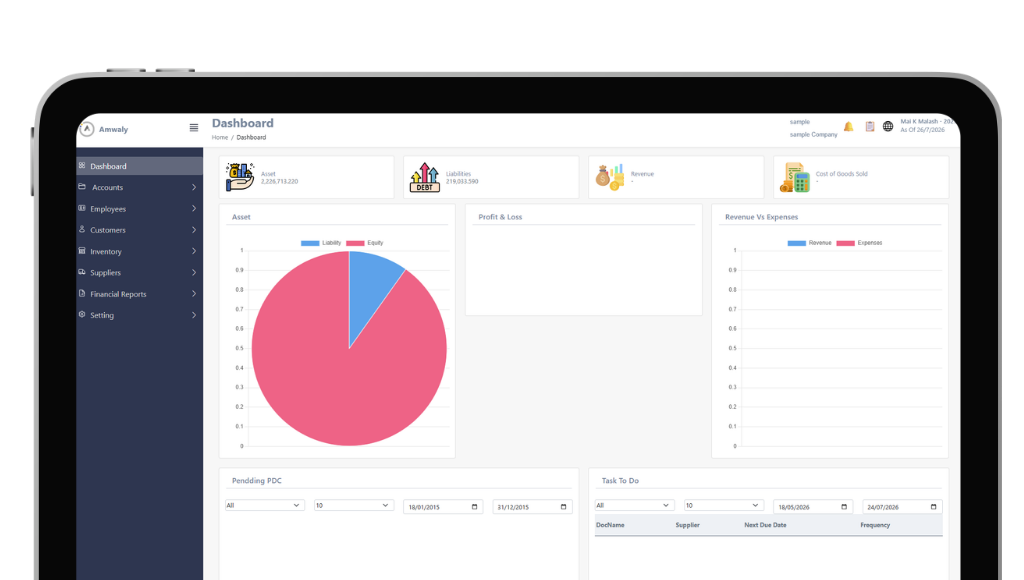Open the 10 rows dropdown in Task To Do
Screen dimensions: 1024x580
pos(724,506)
